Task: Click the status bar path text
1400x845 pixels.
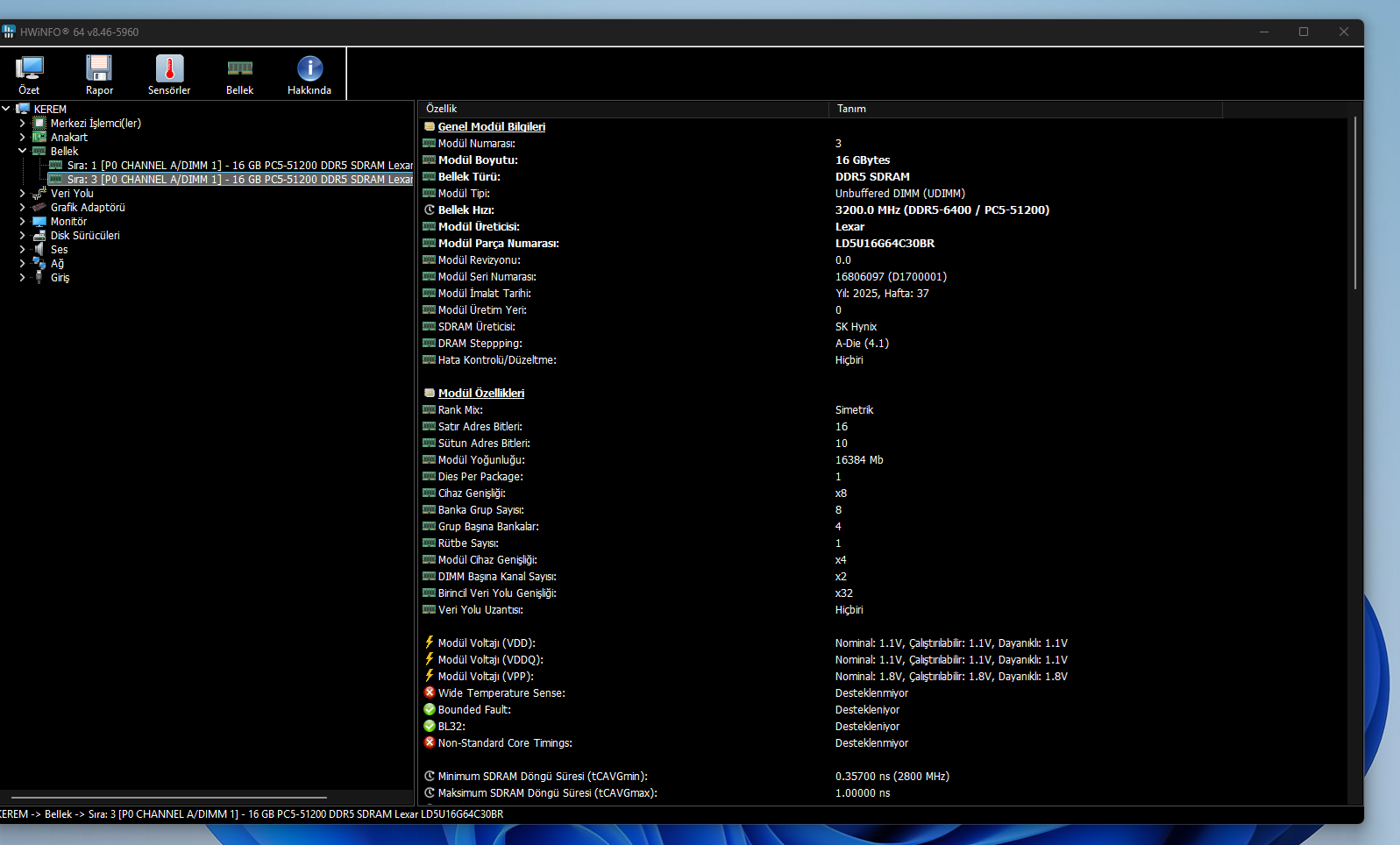Action: (x=252, y=814)
